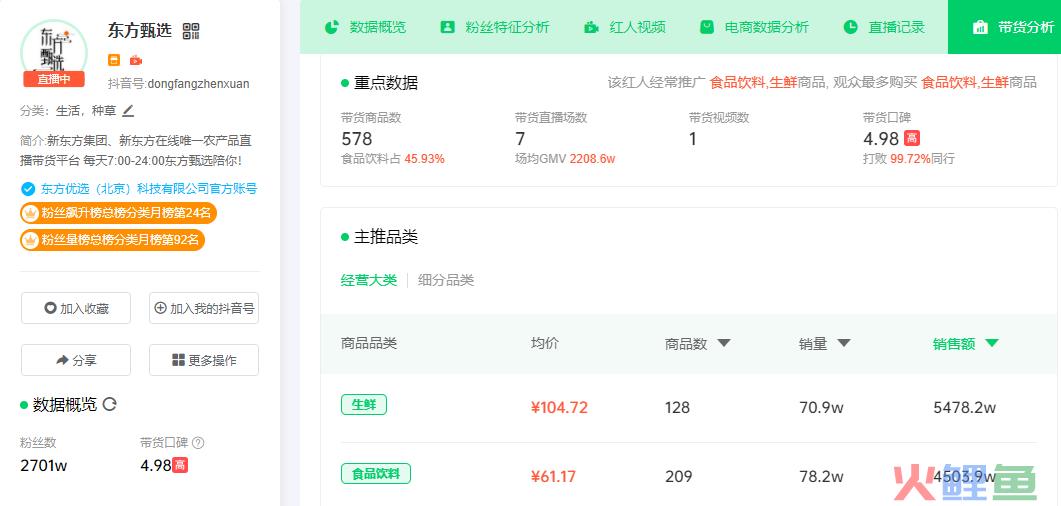This screenshot has height=506, width=1061.
Task: Click the 均价 column header
Action: click(x=545, y=343)
